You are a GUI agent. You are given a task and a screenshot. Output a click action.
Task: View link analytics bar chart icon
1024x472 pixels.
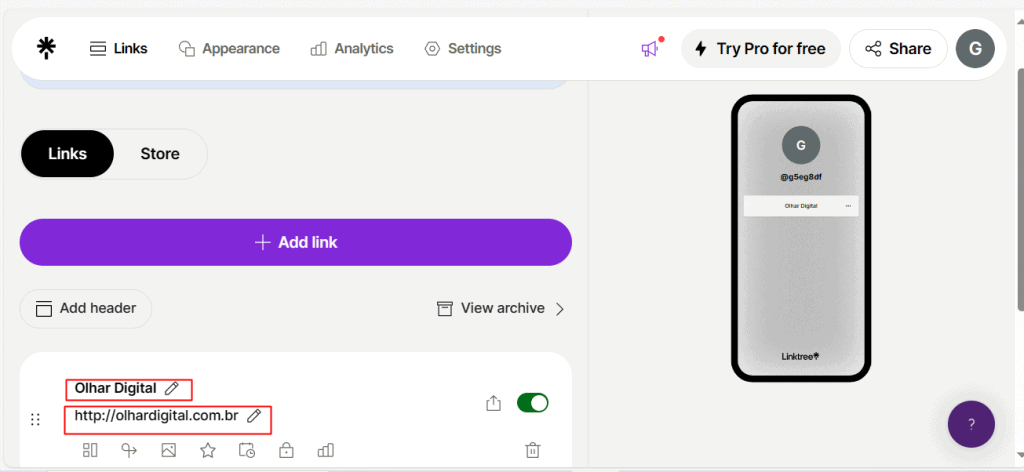(325, 450)
